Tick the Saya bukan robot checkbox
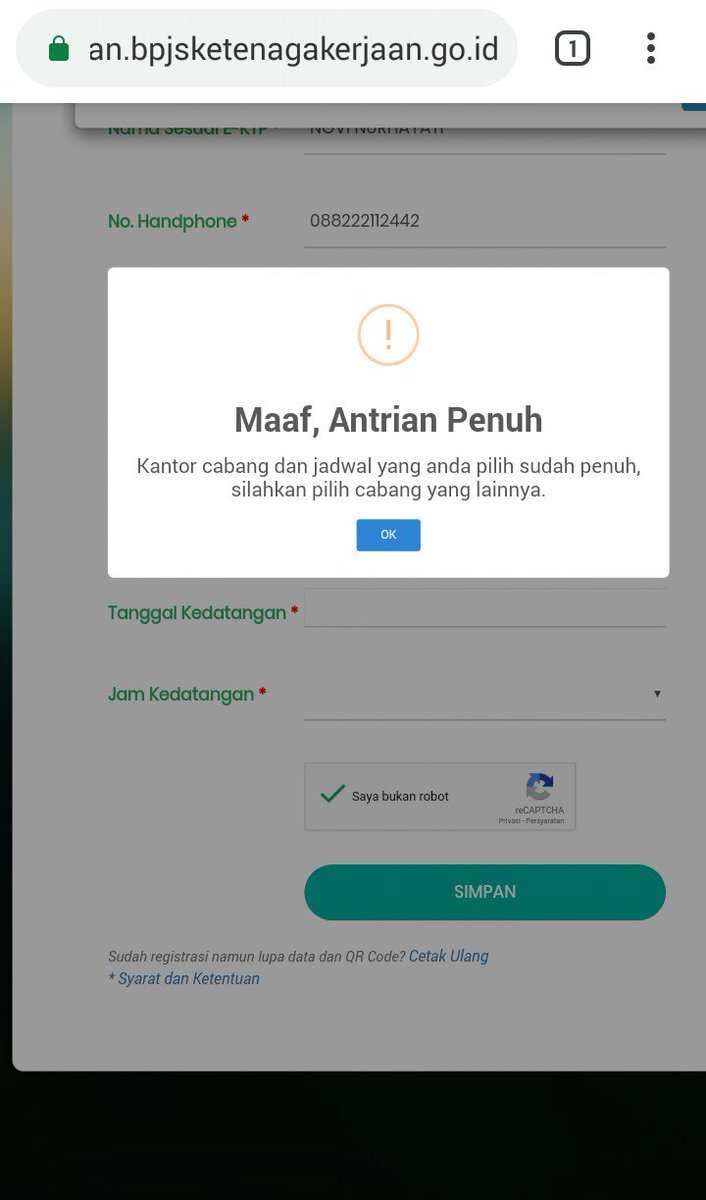 click(x=332, y=795)
